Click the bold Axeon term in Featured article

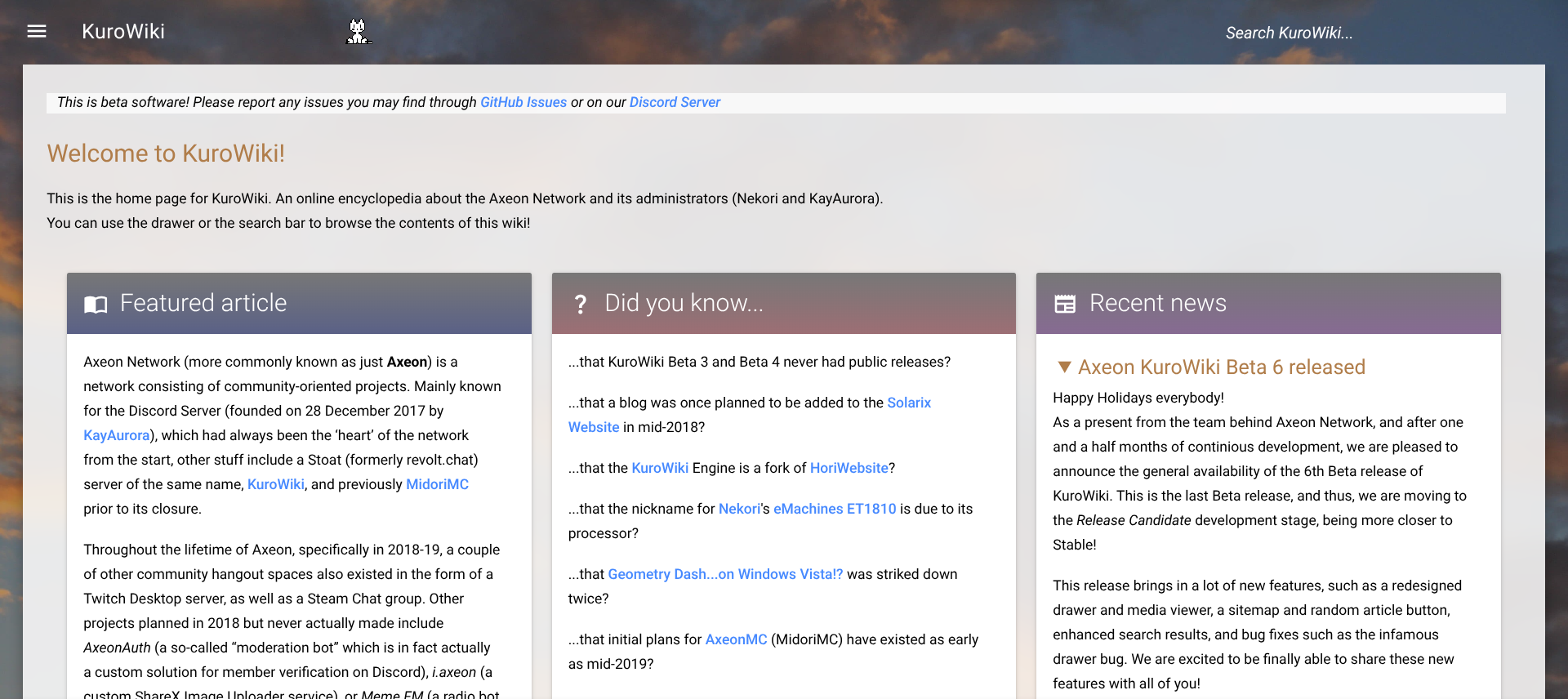(x=407, y=362)
